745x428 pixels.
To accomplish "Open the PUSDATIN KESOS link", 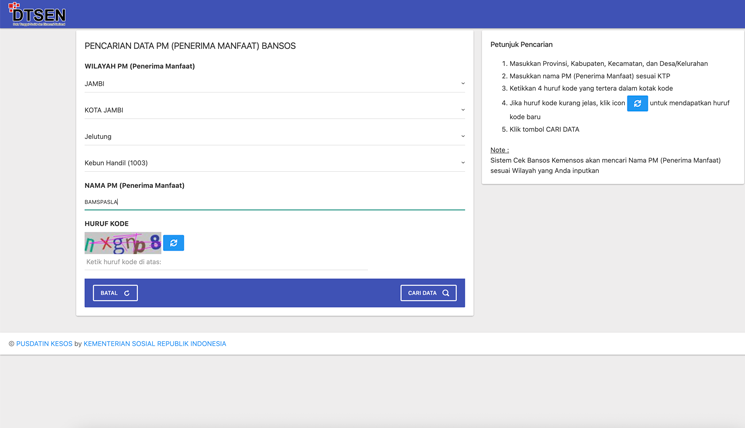I will [x=44, y=344].
